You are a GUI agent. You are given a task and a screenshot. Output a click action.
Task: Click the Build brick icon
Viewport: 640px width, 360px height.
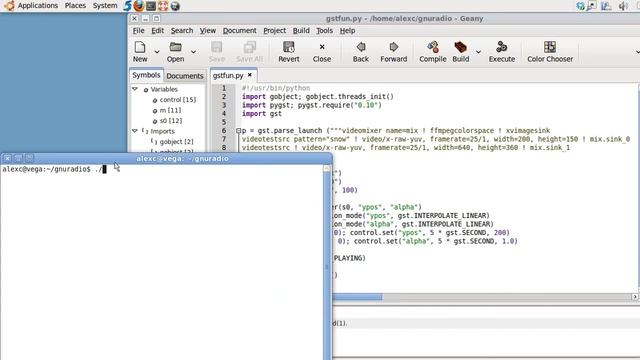[x=460, y=47]
